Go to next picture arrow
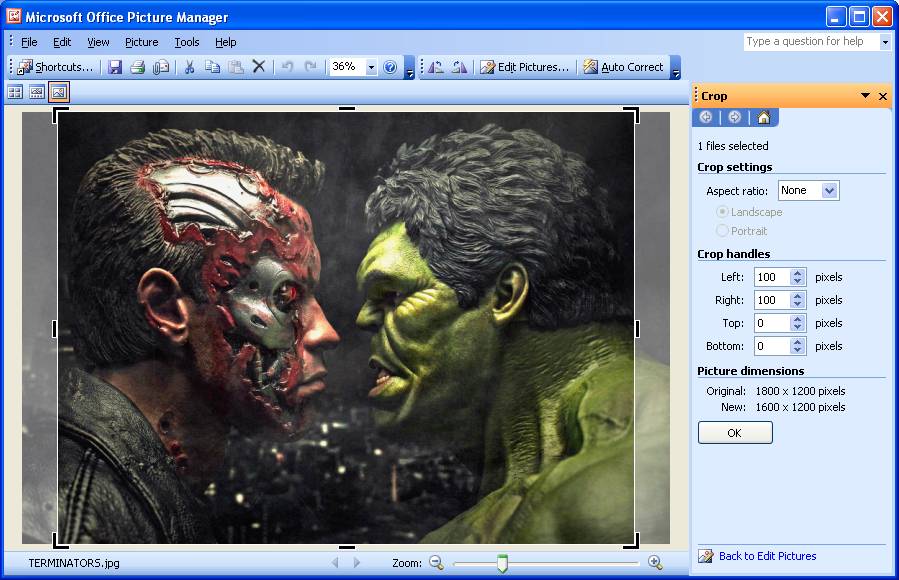This screenshot has width=899, height=580. pos(357,562)
